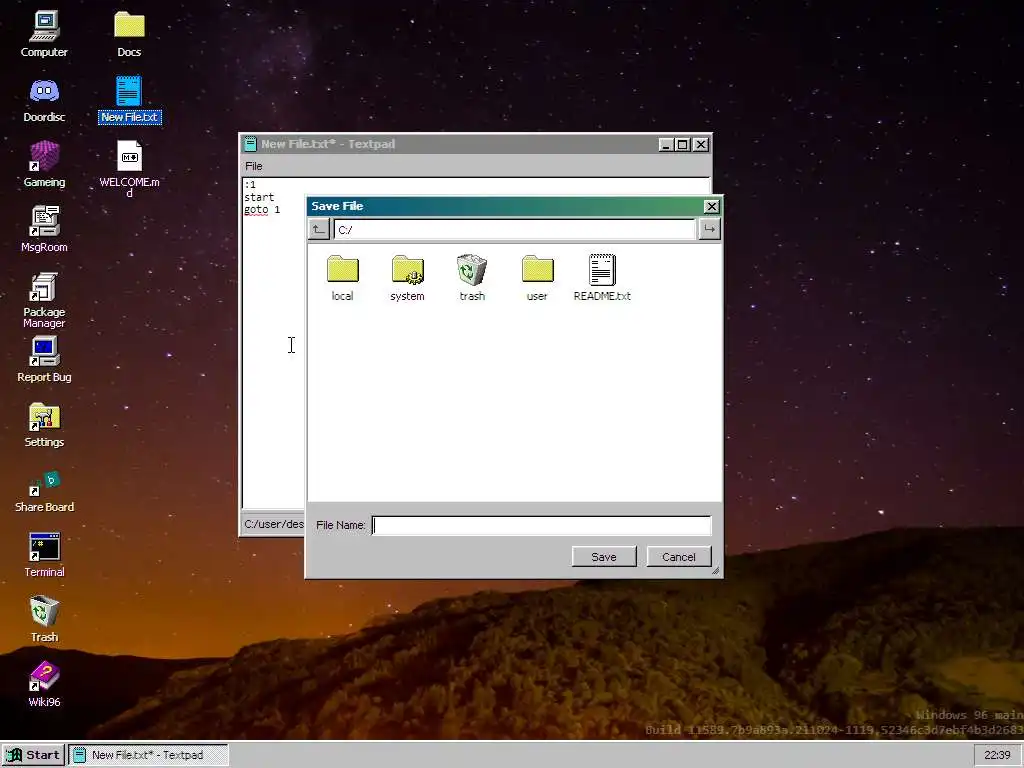Maximize the Textpad window
Image resolution: width=1024 pixels, height=768 pixels.
[682, 144]
